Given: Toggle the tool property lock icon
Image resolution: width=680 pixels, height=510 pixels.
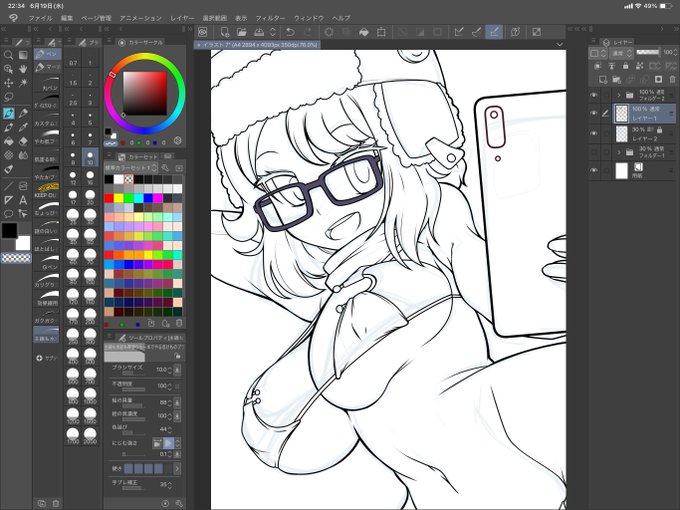Looking at the screenshot, I should pos(177,356).
